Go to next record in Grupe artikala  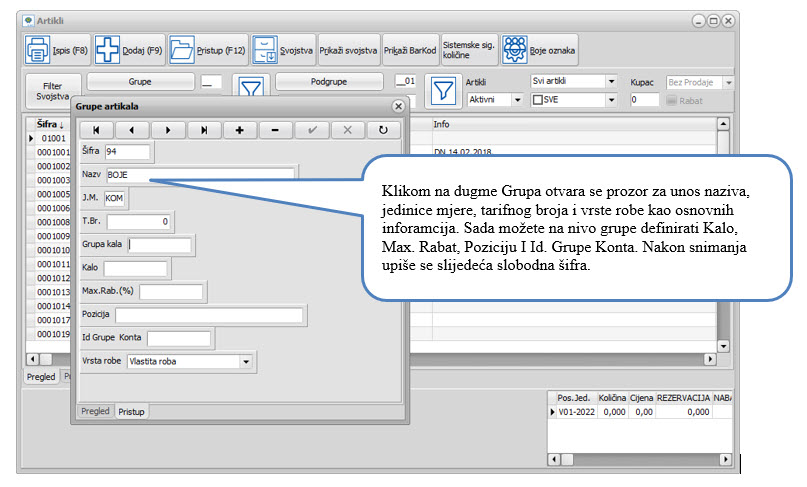[x=168, y=130]
